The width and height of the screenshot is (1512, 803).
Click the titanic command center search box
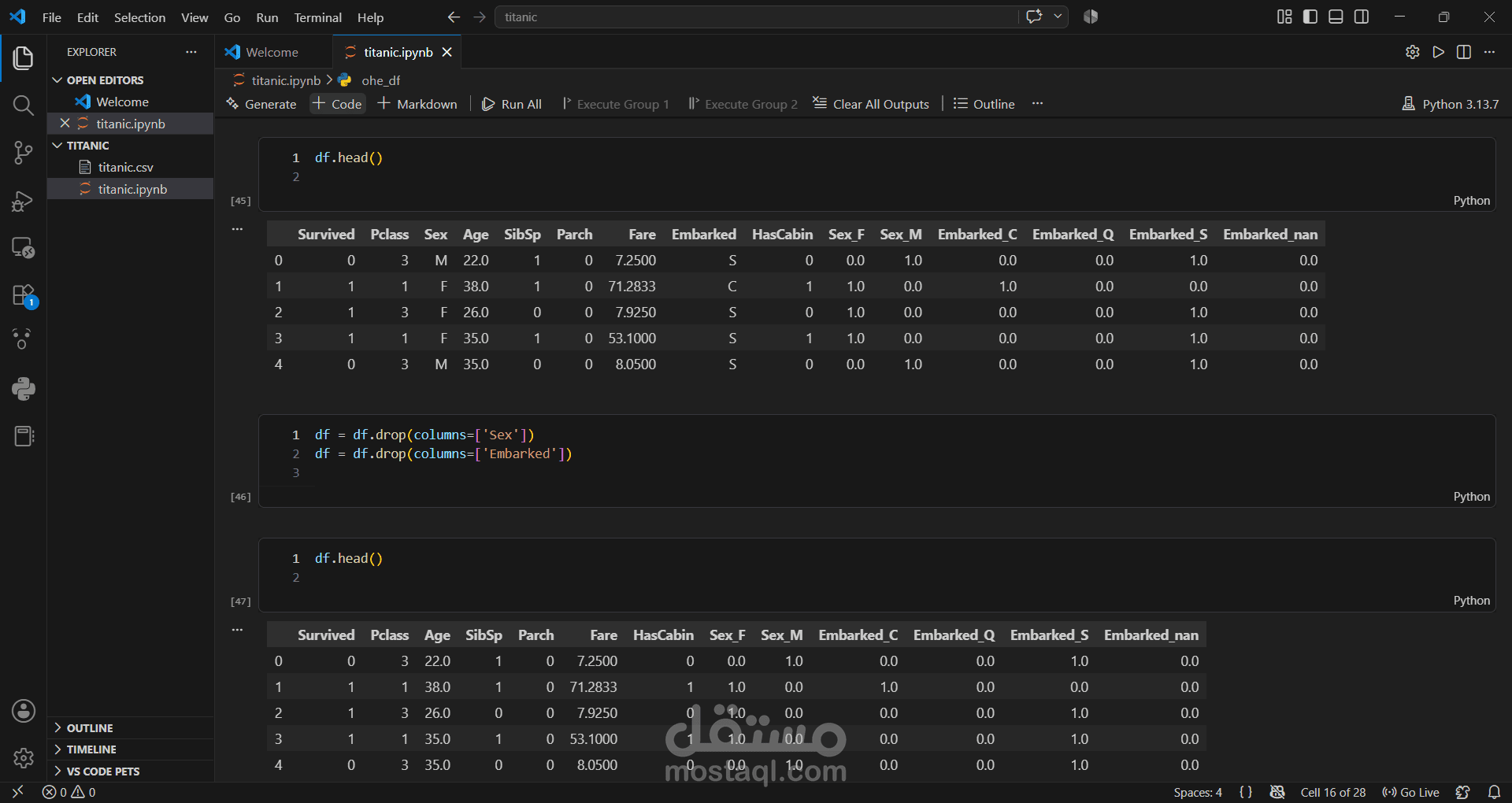[x=756, y=17]
